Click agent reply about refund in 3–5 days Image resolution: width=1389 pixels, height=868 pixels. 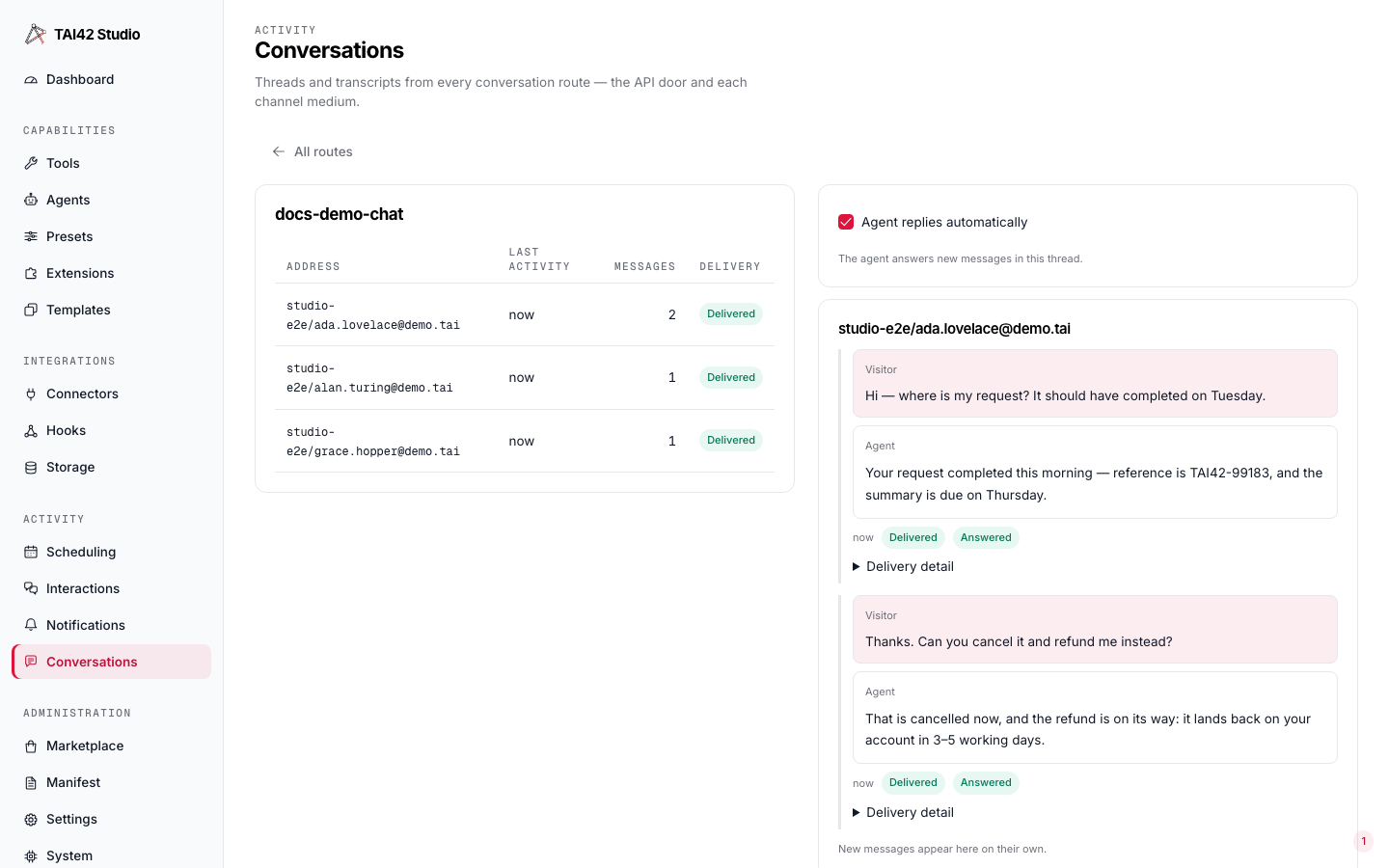[x=1095, y=719]
